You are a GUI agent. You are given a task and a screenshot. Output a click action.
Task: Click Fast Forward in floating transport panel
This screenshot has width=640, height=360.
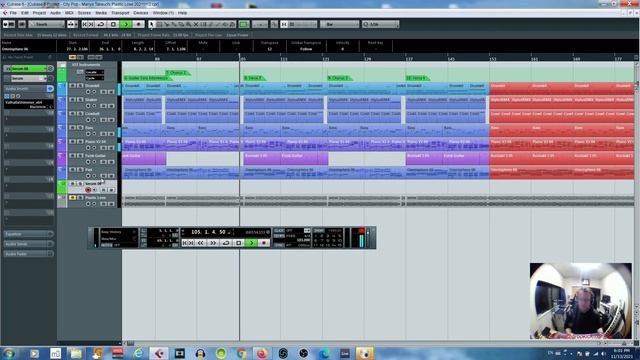click(x=213, y=243)
